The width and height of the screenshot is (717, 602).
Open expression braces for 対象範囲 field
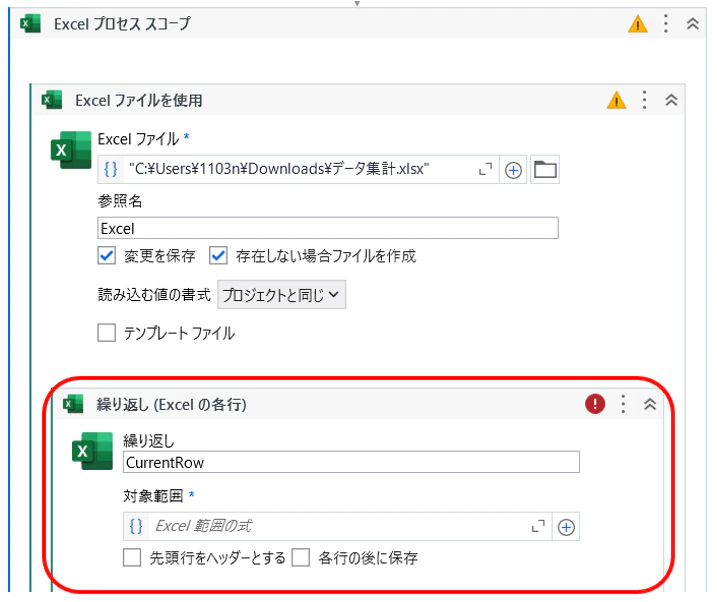tap(136, 527)
